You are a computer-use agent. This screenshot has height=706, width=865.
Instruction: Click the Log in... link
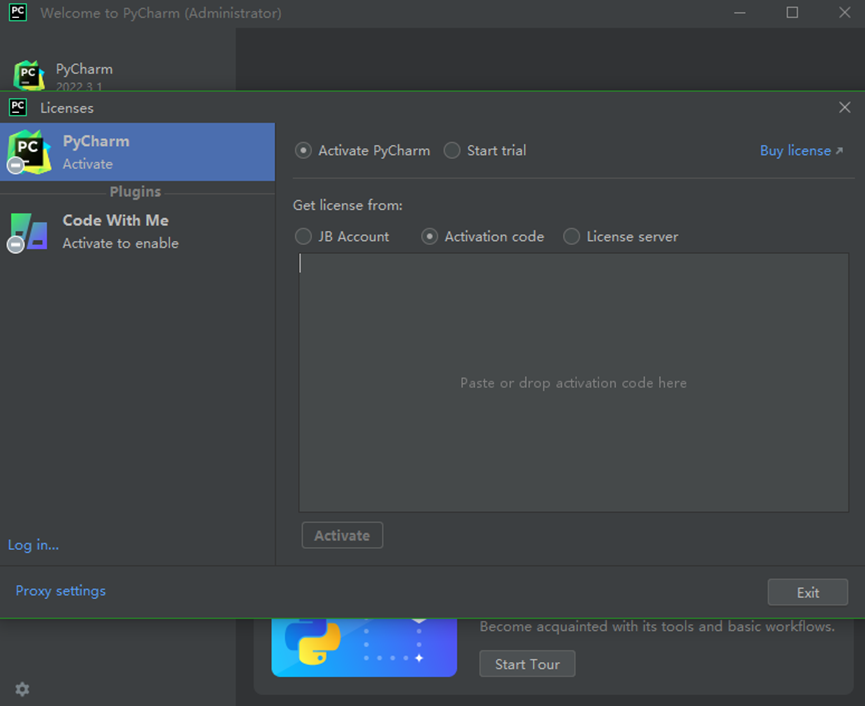pos(33,545)
